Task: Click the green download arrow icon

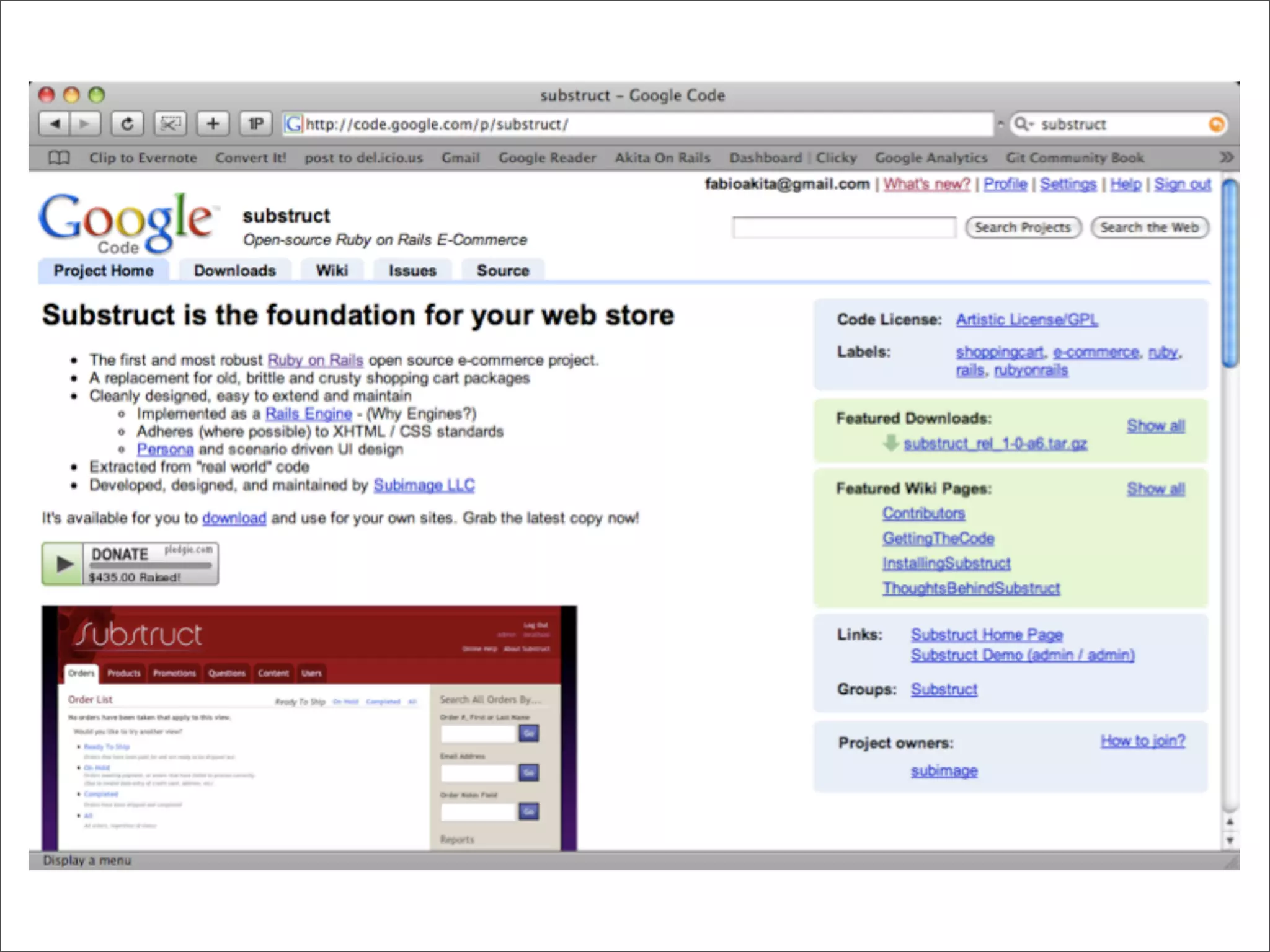Action: coord(890,443)
